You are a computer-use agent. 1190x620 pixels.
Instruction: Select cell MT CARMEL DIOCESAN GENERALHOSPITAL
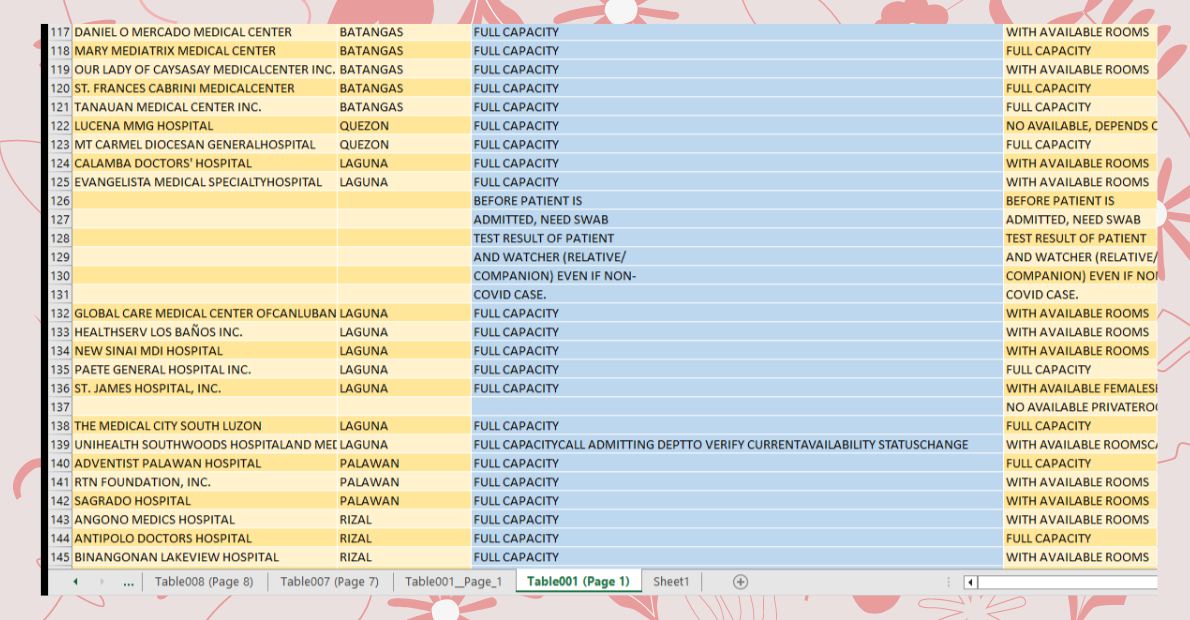(205, 144)
